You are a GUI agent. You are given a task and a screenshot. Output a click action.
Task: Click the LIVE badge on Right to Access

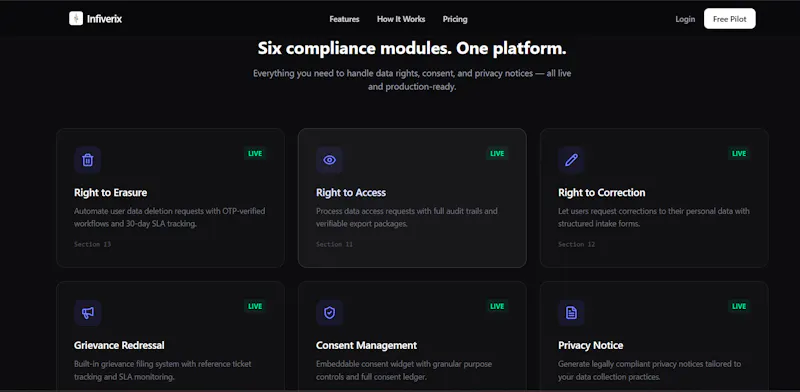(x=497, y=153)
